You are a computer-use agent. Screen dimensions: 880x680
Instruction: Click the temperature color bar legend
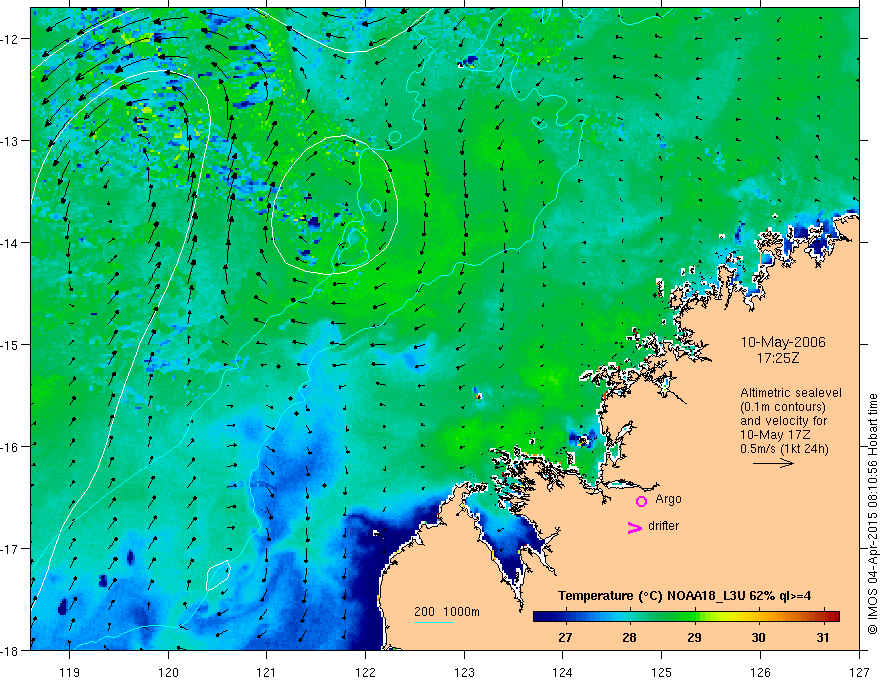686,617
